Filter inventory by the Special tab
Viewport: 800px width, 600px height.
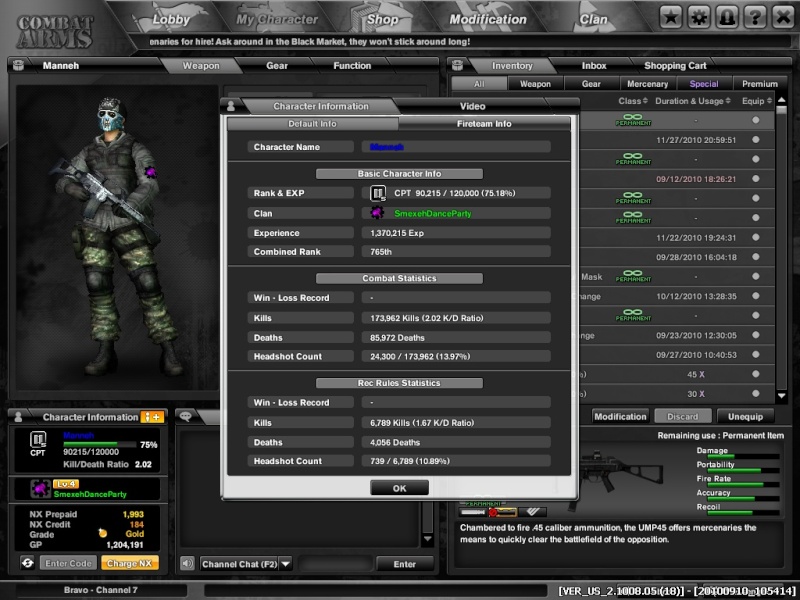click(704, 84)
